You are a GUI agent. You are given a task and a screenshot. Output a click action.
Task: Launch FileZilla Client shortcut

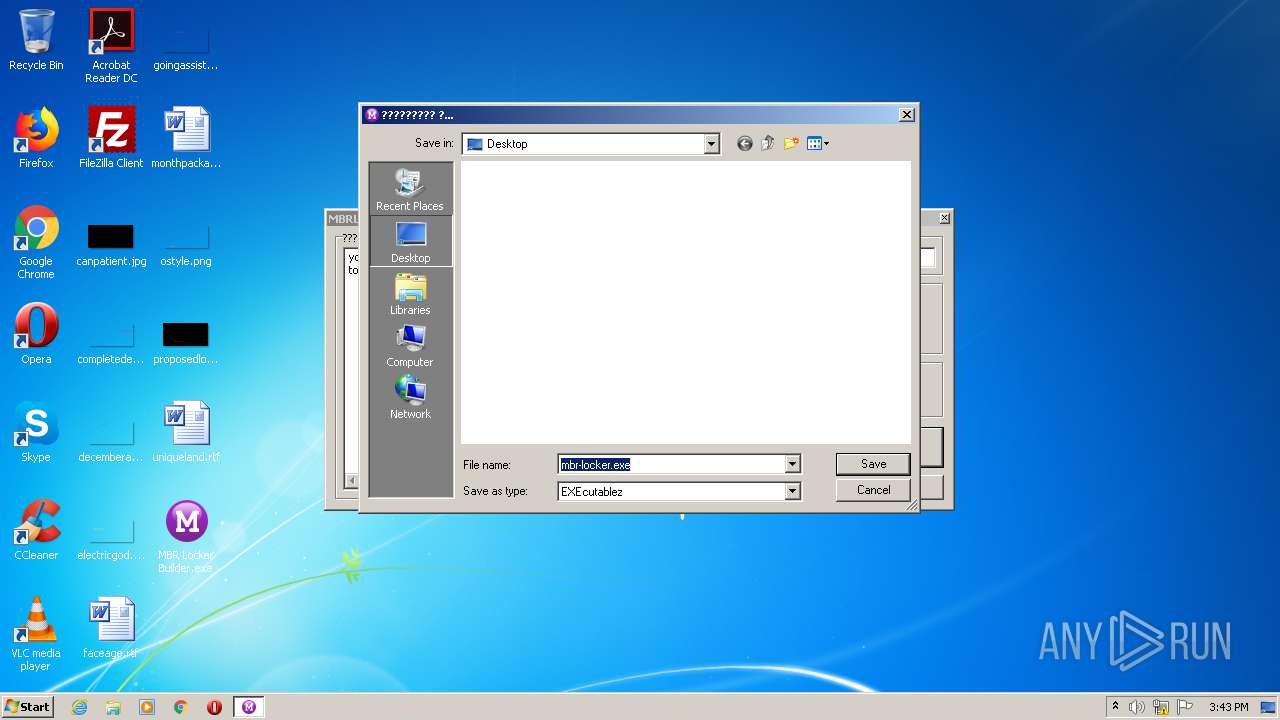[111, 138]
